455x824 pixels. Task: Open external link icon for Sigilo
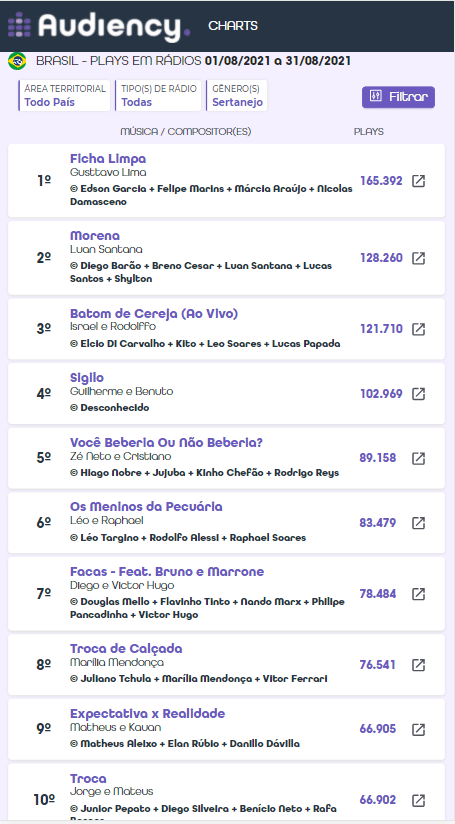coord(418,394)
